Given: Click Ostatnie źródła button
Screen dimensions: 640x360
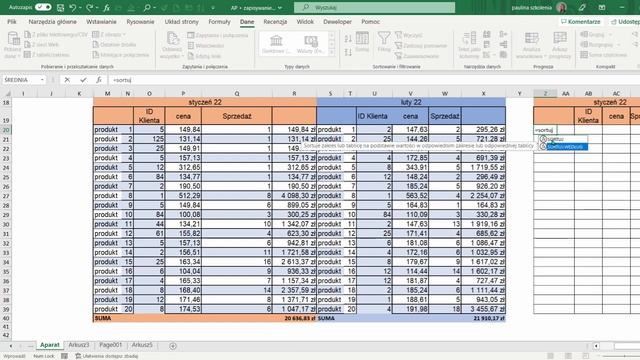Looking at the screenshot, I should tap(114, 44).
